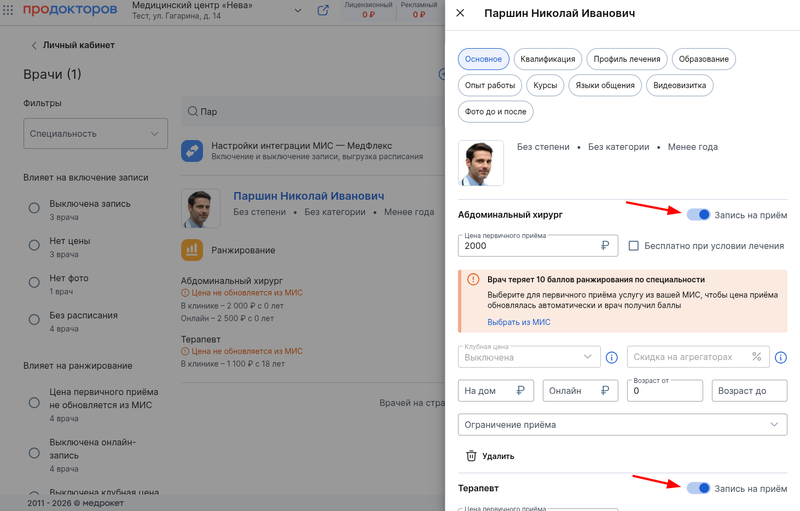Click doctor photo in the doctors list
The height and width of the screenshot is (511, 800).
coord(201,209)
